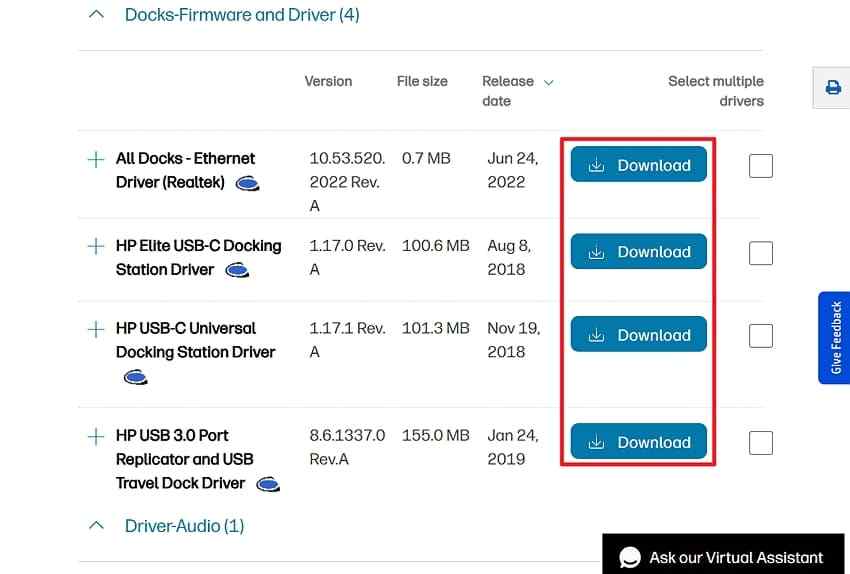850x574 pixels.
Task: Click the disc icon beside Travel Dock Driver
Action: pyautogui.click(x=268, y=483)
